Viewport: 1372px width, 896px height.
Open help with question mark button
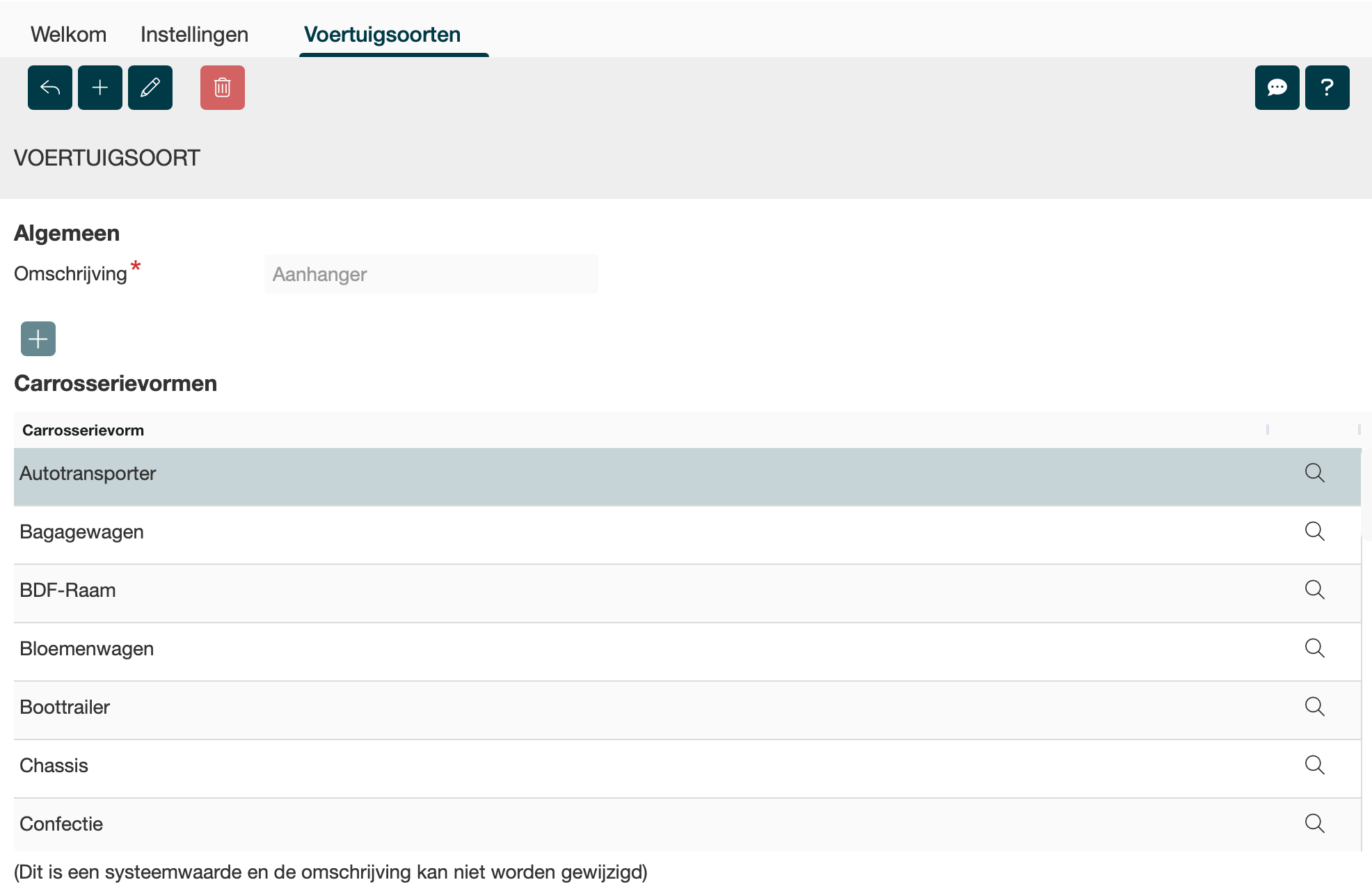point(1327,88)
